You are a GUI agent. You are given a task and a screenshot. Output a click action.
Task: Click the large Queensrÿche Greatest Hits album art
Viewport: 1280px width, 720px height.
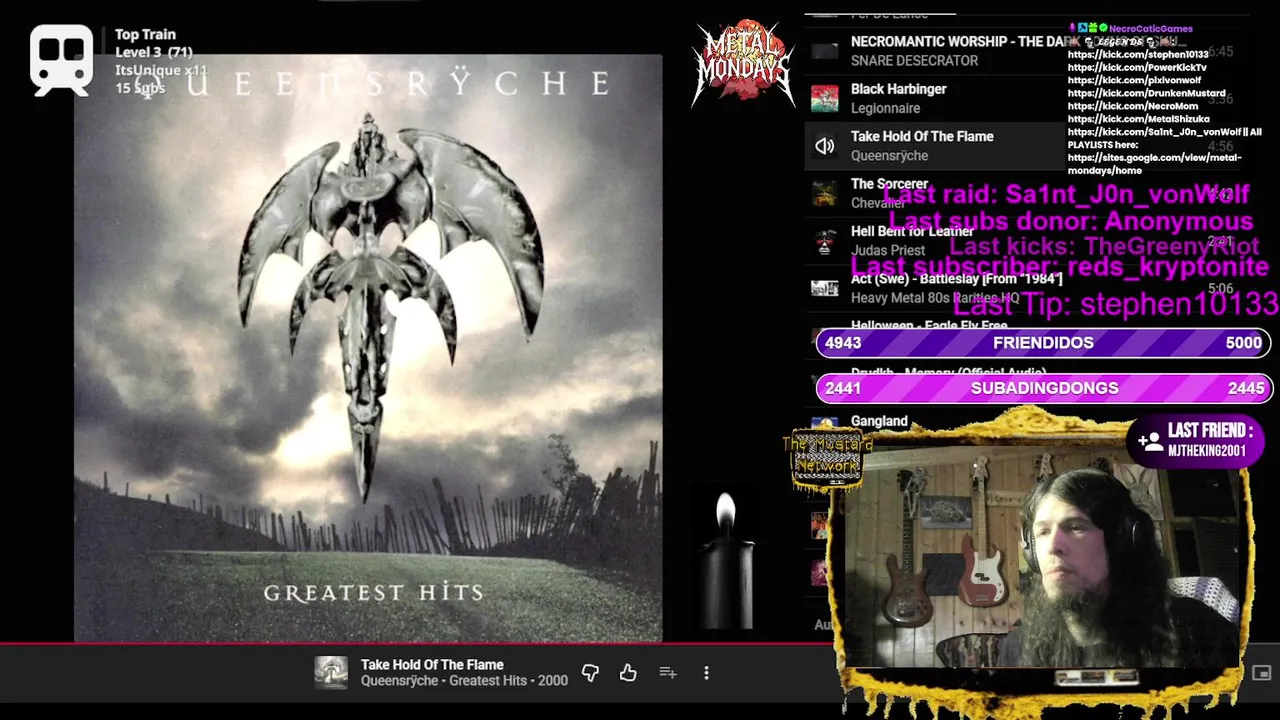pos(368,348)
